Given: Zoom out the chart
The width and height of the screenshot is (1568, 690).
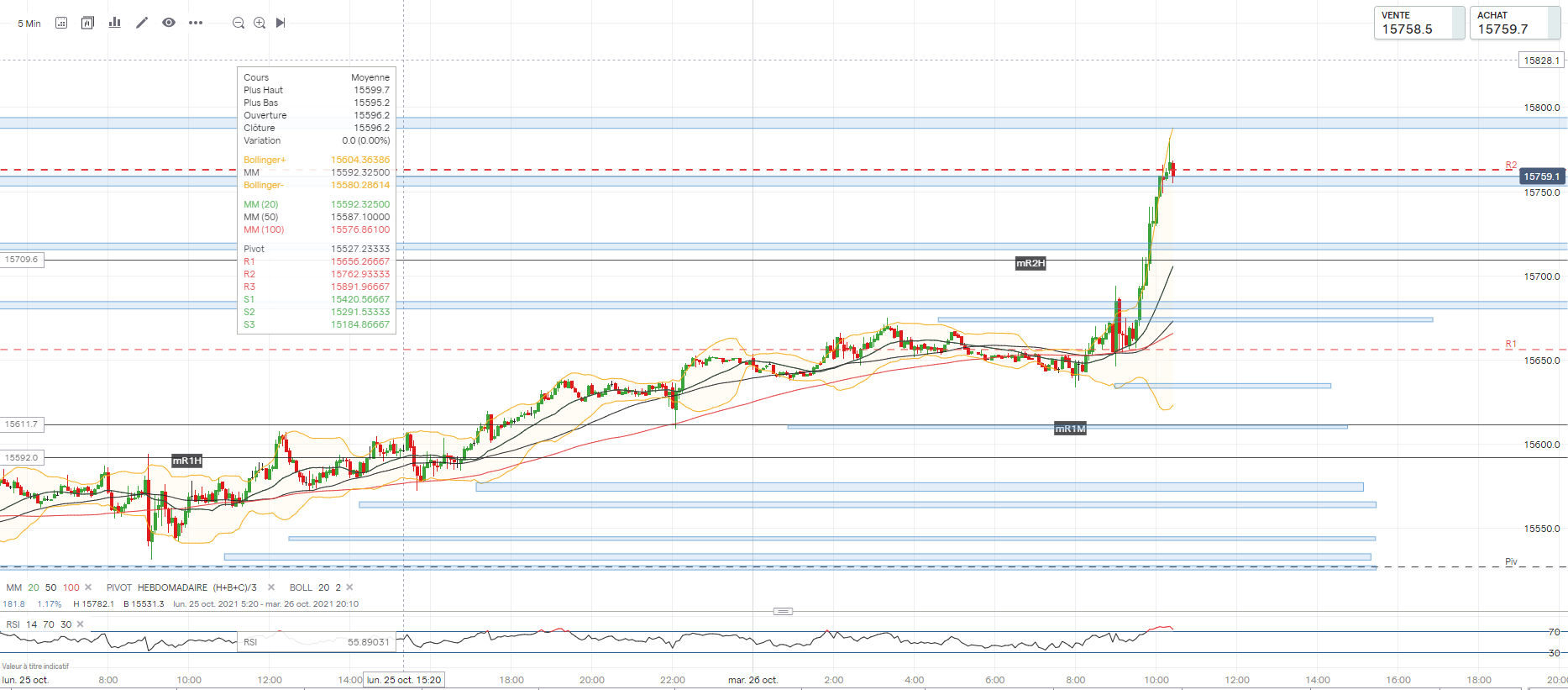Looking at the screenshot, I should point(239,23).
